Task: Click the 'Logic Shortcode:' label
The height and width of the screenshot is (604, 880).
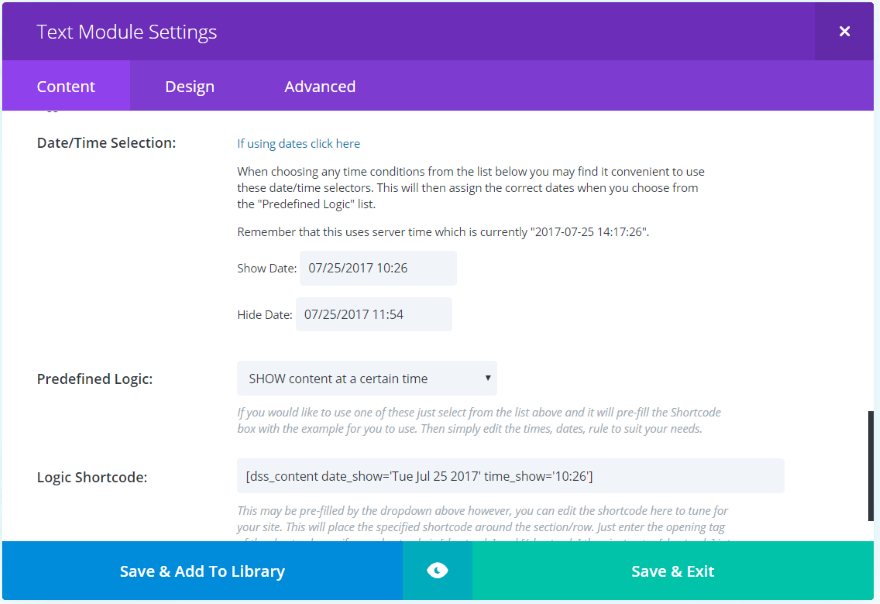Action: pyautogui.click(x=92, y=477)
